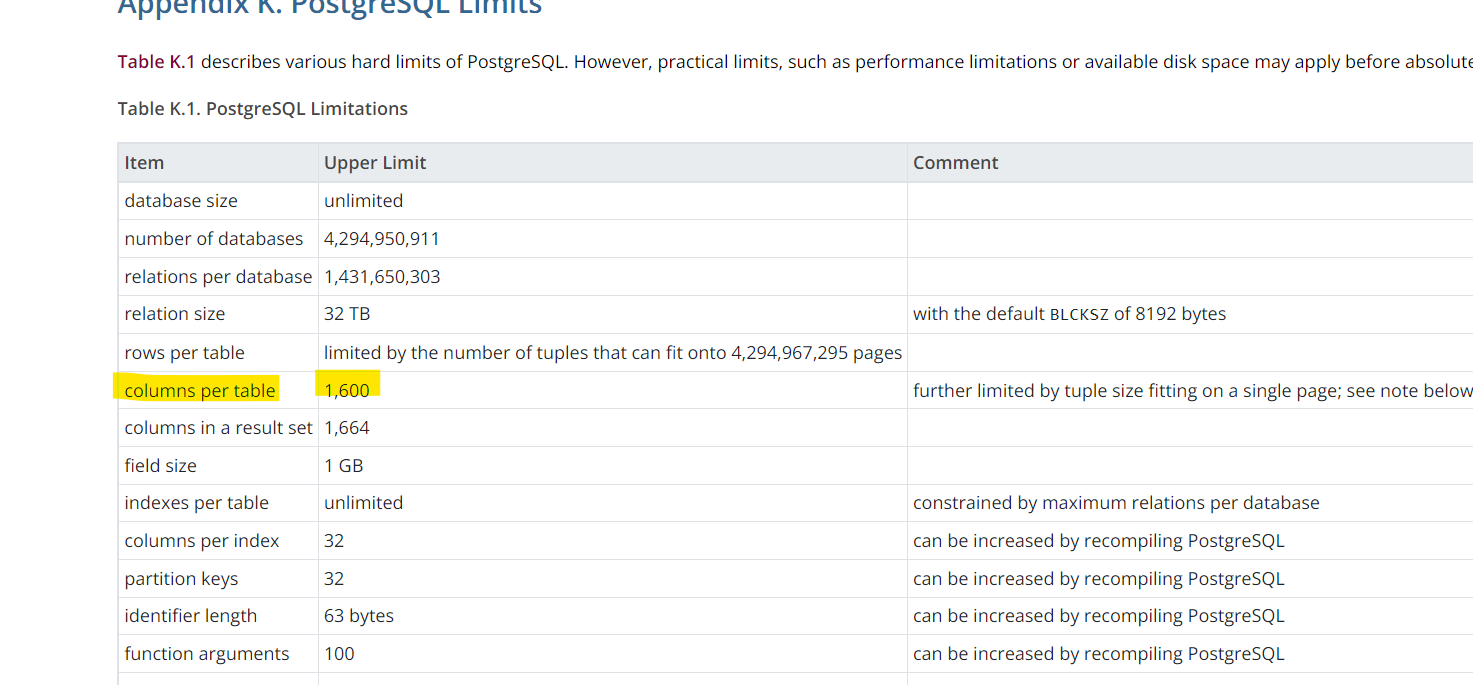The image size is (1473, 685).
Task: Click the BLCKSZ of 8192 bytes comment
Action: [1069, 314]
